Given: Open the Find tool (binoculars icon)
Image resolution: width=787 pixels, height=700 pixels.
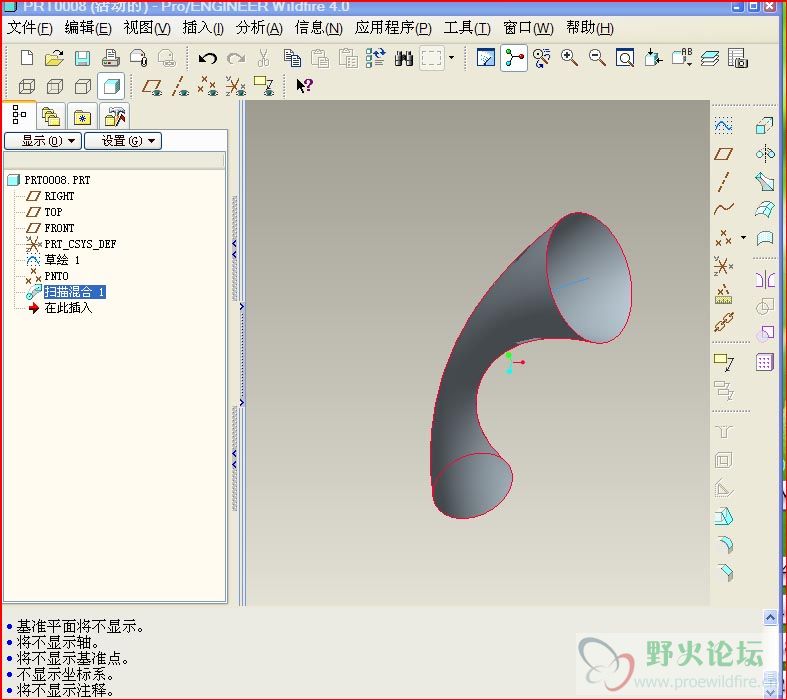Looking at the screenshot, I should coord(404,58).
